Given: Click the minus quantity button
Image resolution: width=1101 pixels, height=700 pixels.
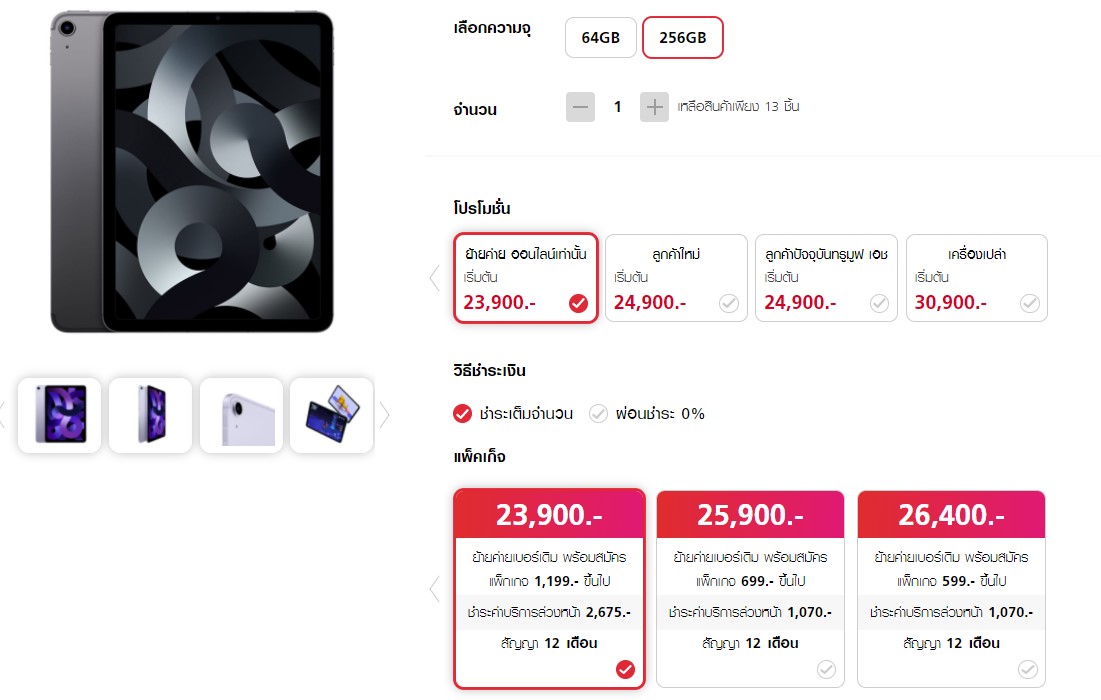Looking at the screenshot, I should click(x=580, y=107).
